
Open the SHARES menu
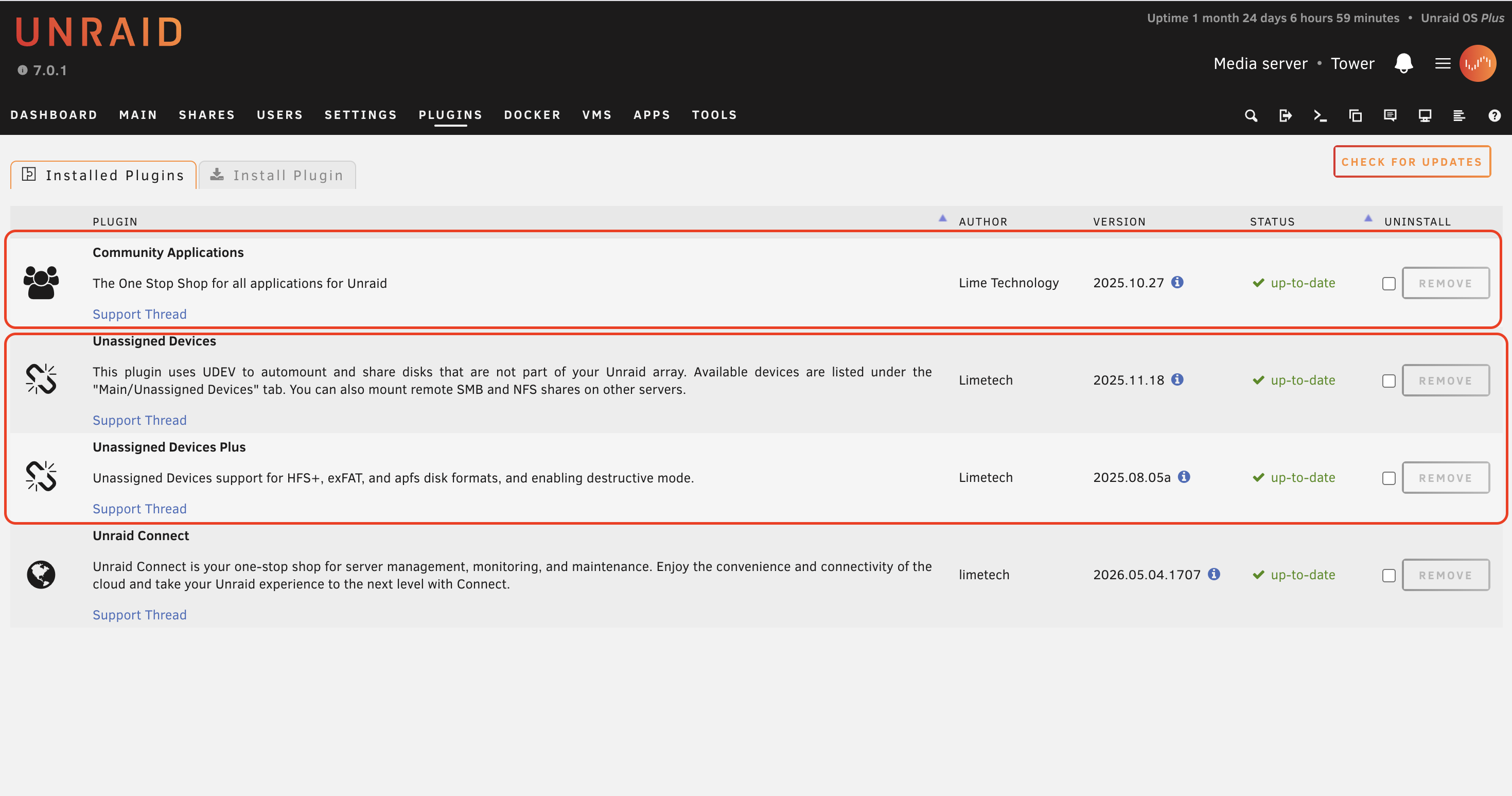coord(207,115)
